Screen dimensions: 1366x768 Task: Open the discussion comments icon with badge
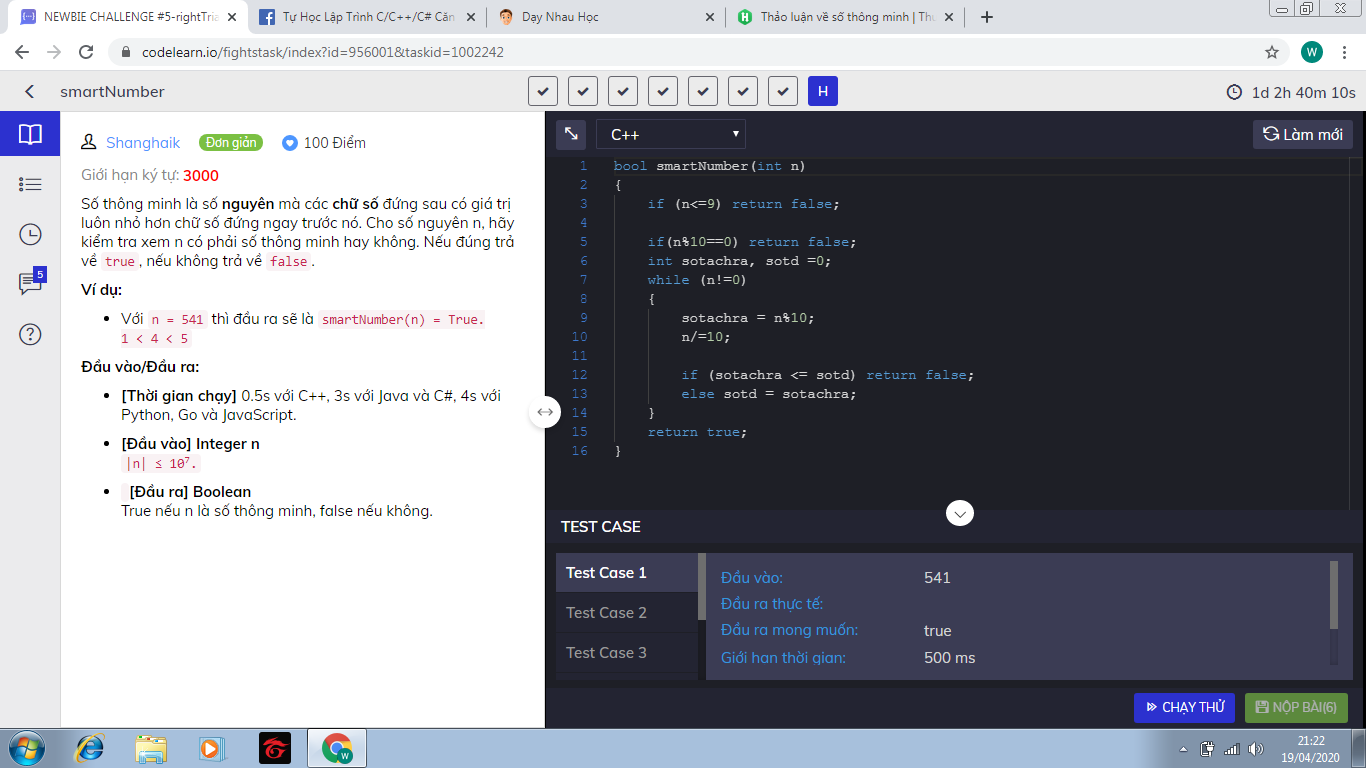[x=30, y=284]
